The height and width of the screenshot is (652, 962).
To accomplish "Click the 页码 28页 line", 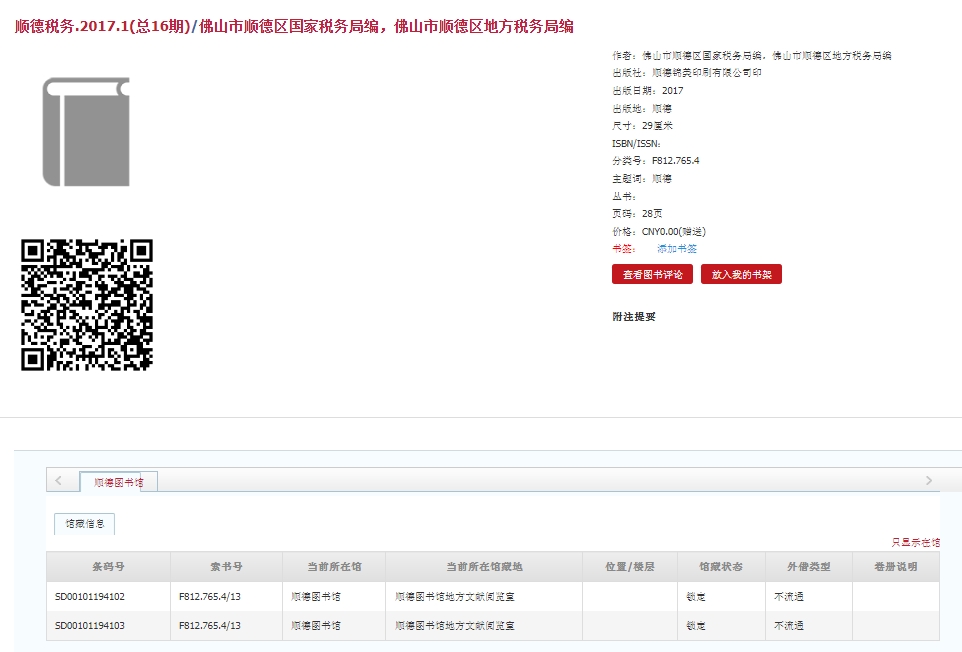I will click(637, 213).
